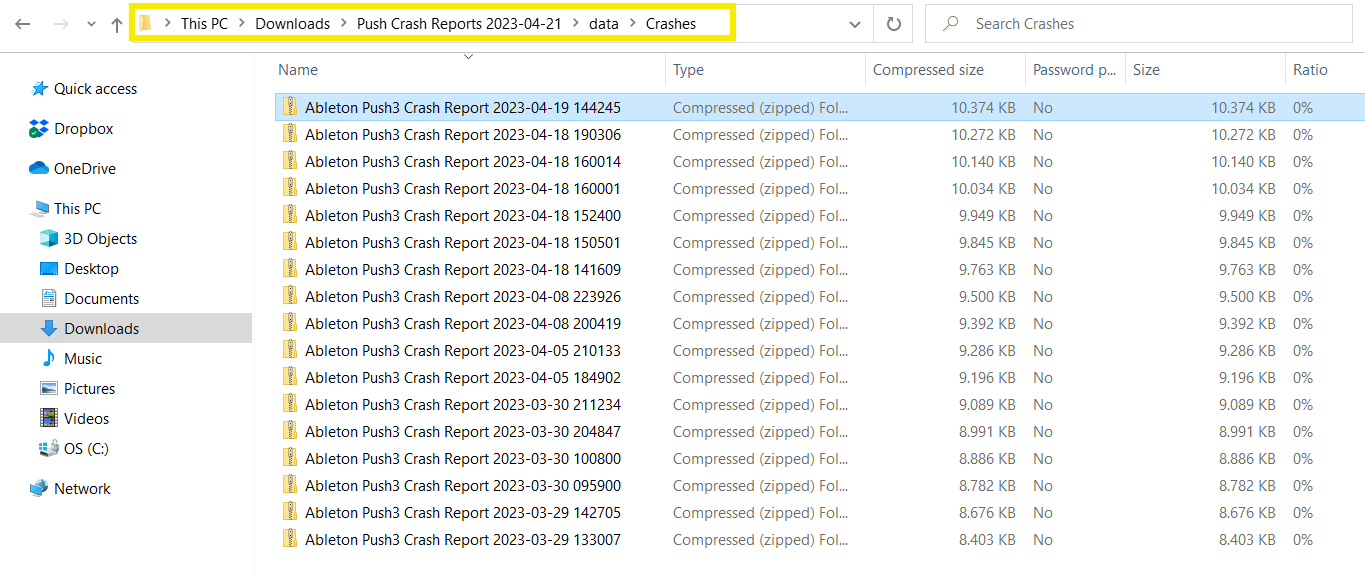Select This PC in the sidebar

[x=77, y=209]
